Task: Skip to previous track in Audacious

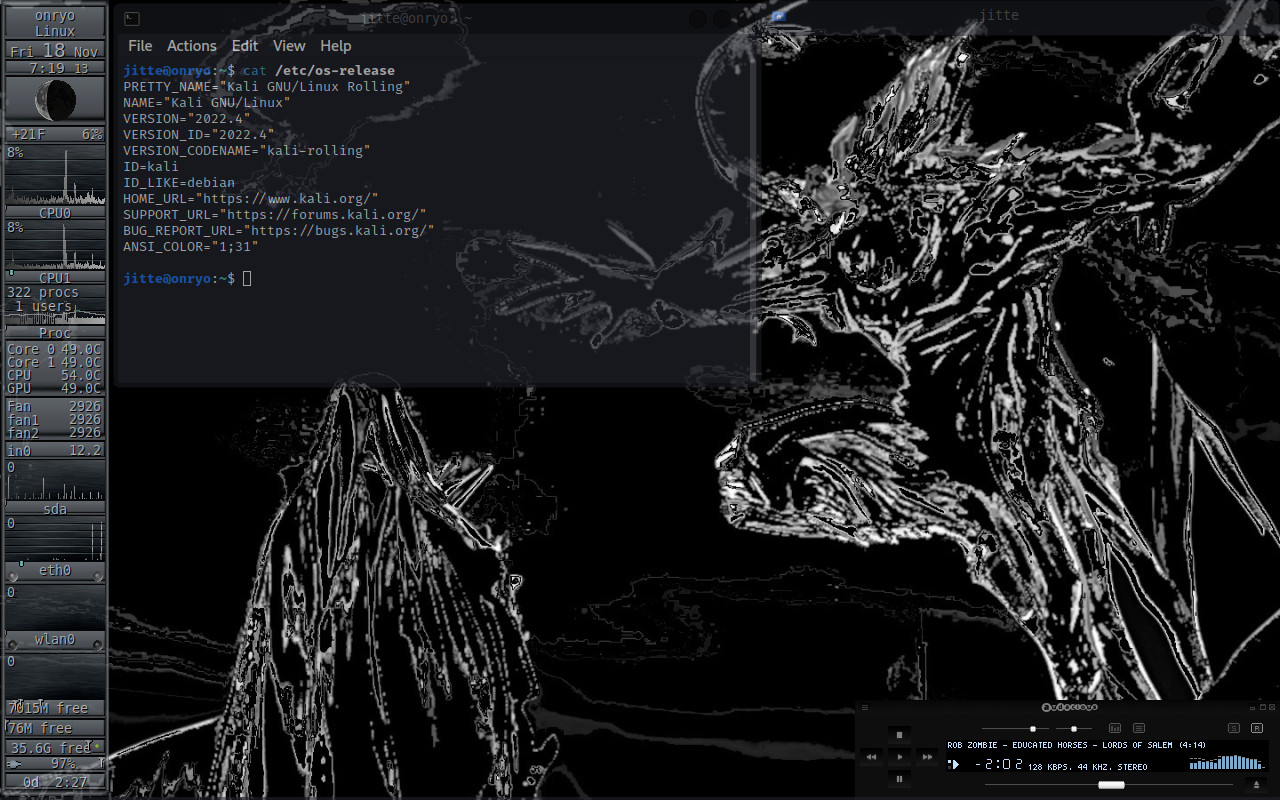Action: click(871, 757)
